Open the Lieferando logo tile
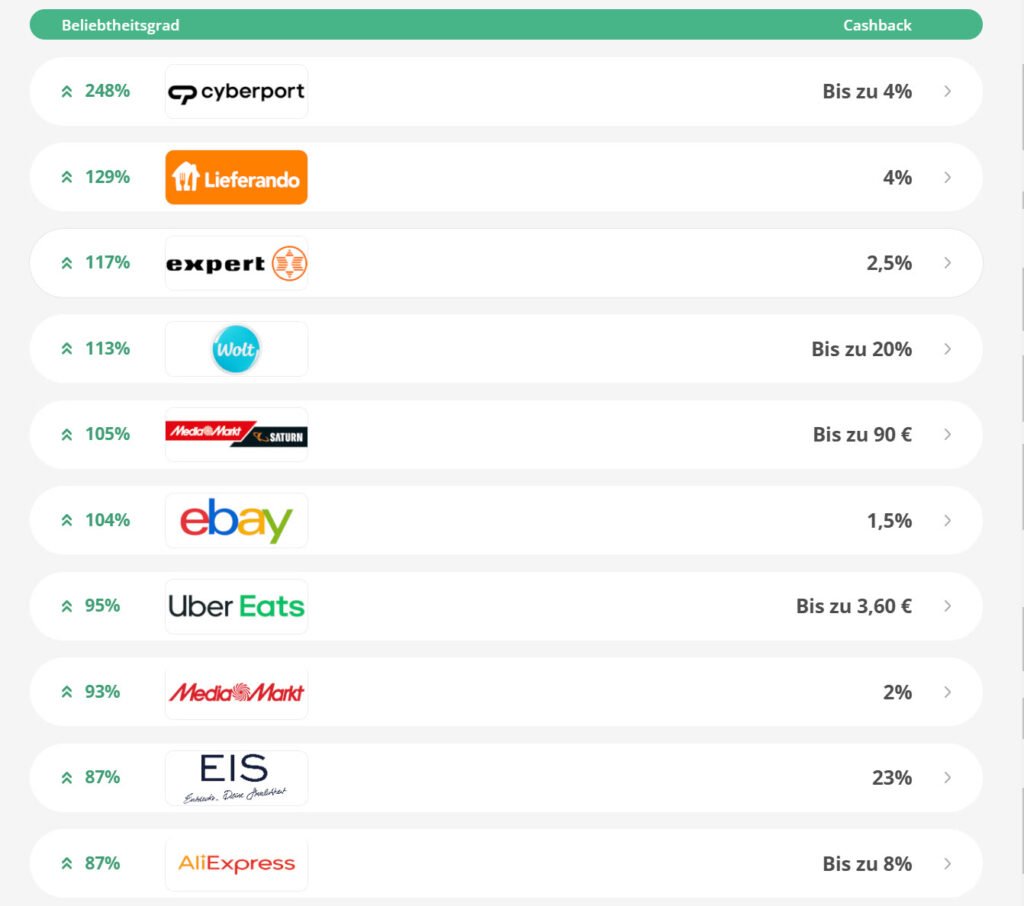 236,178
